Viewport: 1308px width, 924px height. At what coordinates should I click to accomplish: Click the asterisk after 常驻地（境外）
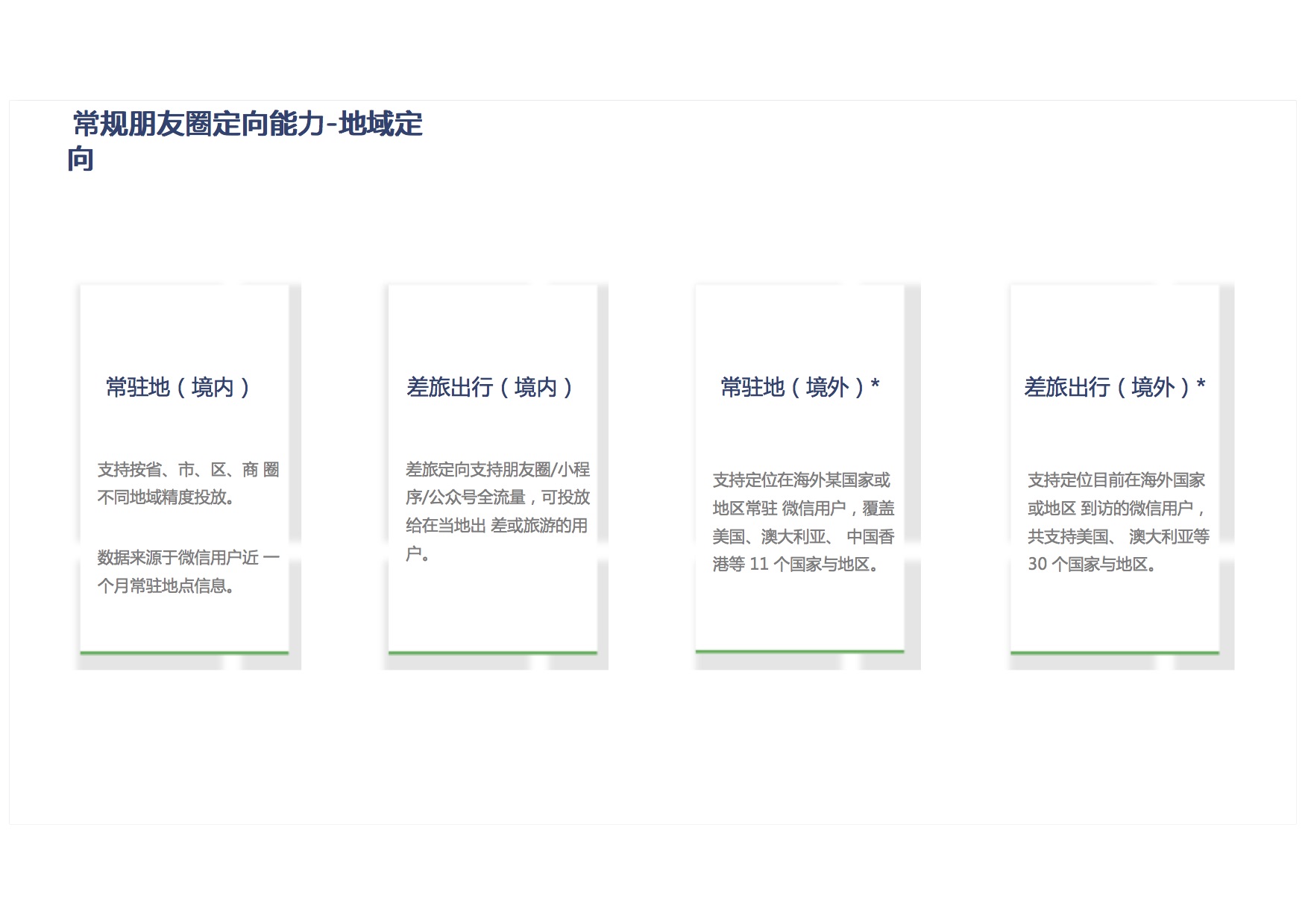(x=875, y=386)
